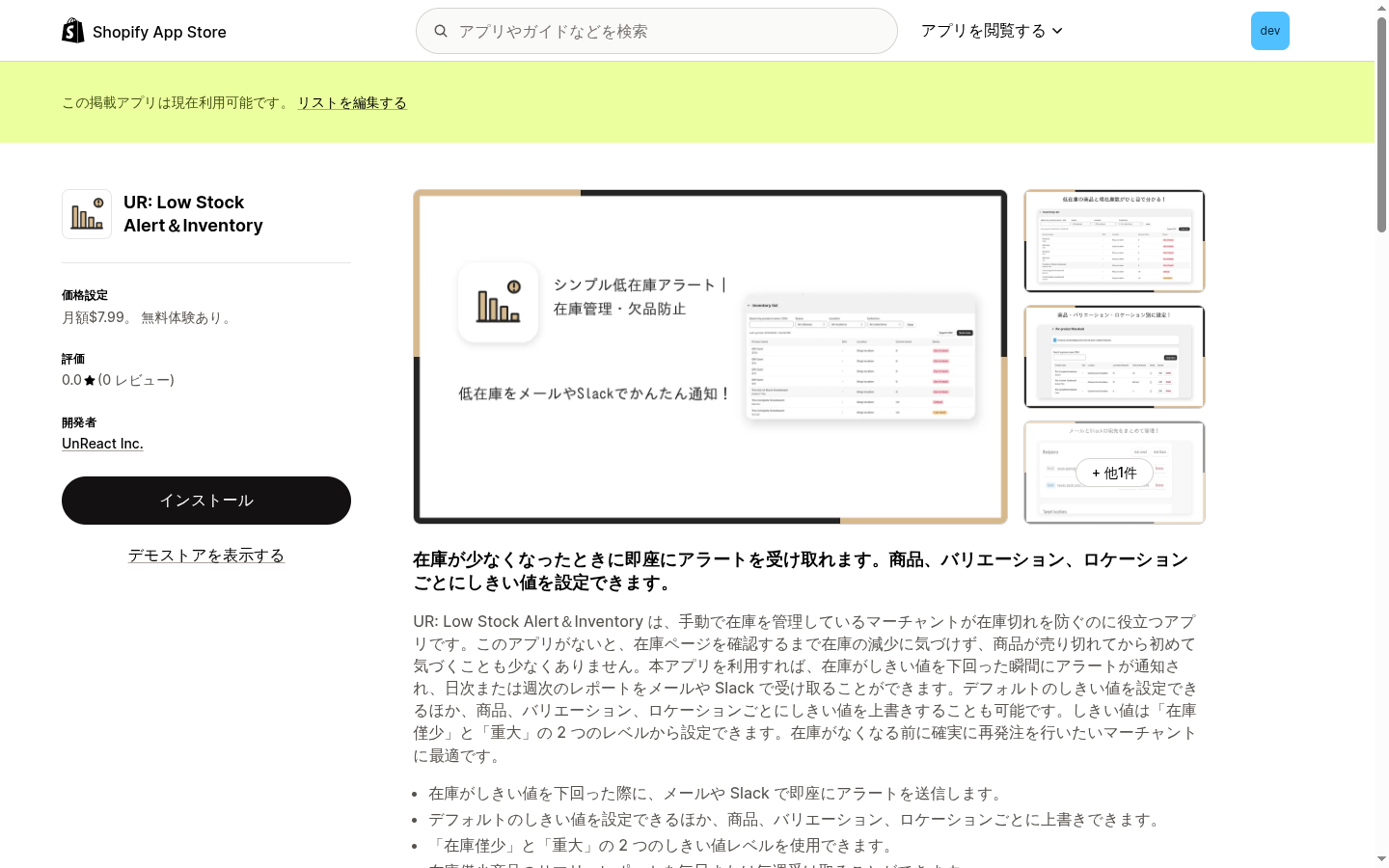Viewport: 1389px width, 868px height.
Task: Click the UR: Low Stock Alert app icon
Action: (87, 214)
